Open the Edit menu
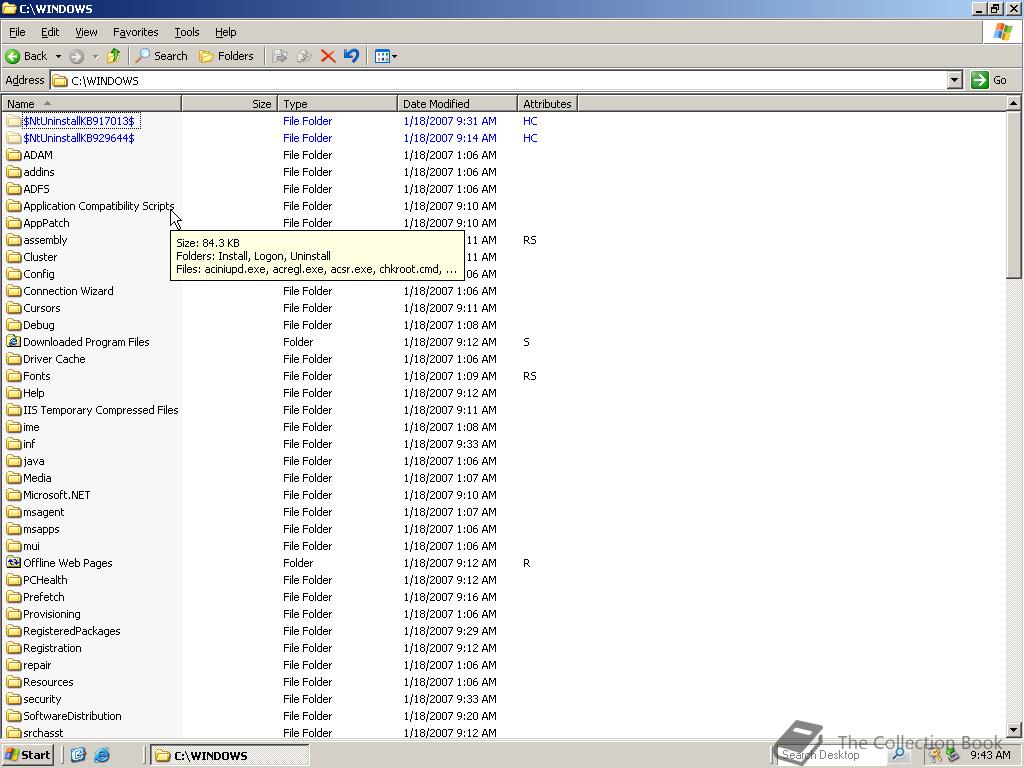 (x=50, y=32)
